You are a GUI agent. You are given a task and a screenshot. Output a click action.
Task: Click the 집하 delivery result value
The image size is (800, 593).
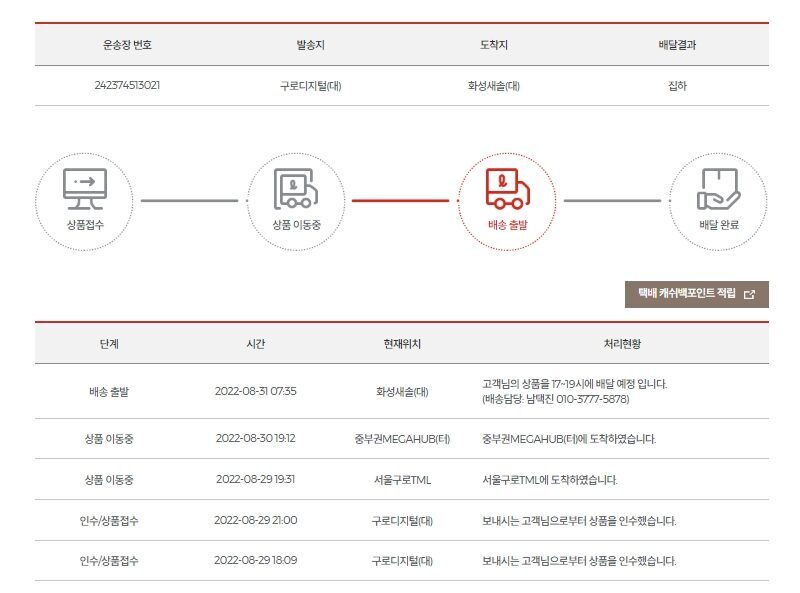[x=677, y=85]
